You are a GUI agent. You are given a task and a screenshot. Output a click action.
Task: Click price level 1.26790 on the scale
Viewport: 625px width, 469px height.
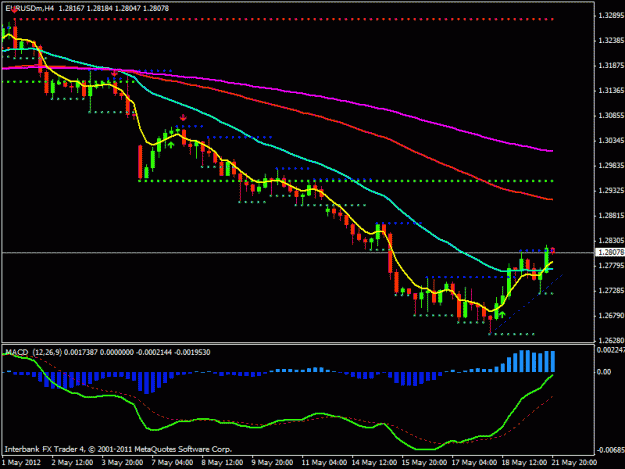(611, 316)
